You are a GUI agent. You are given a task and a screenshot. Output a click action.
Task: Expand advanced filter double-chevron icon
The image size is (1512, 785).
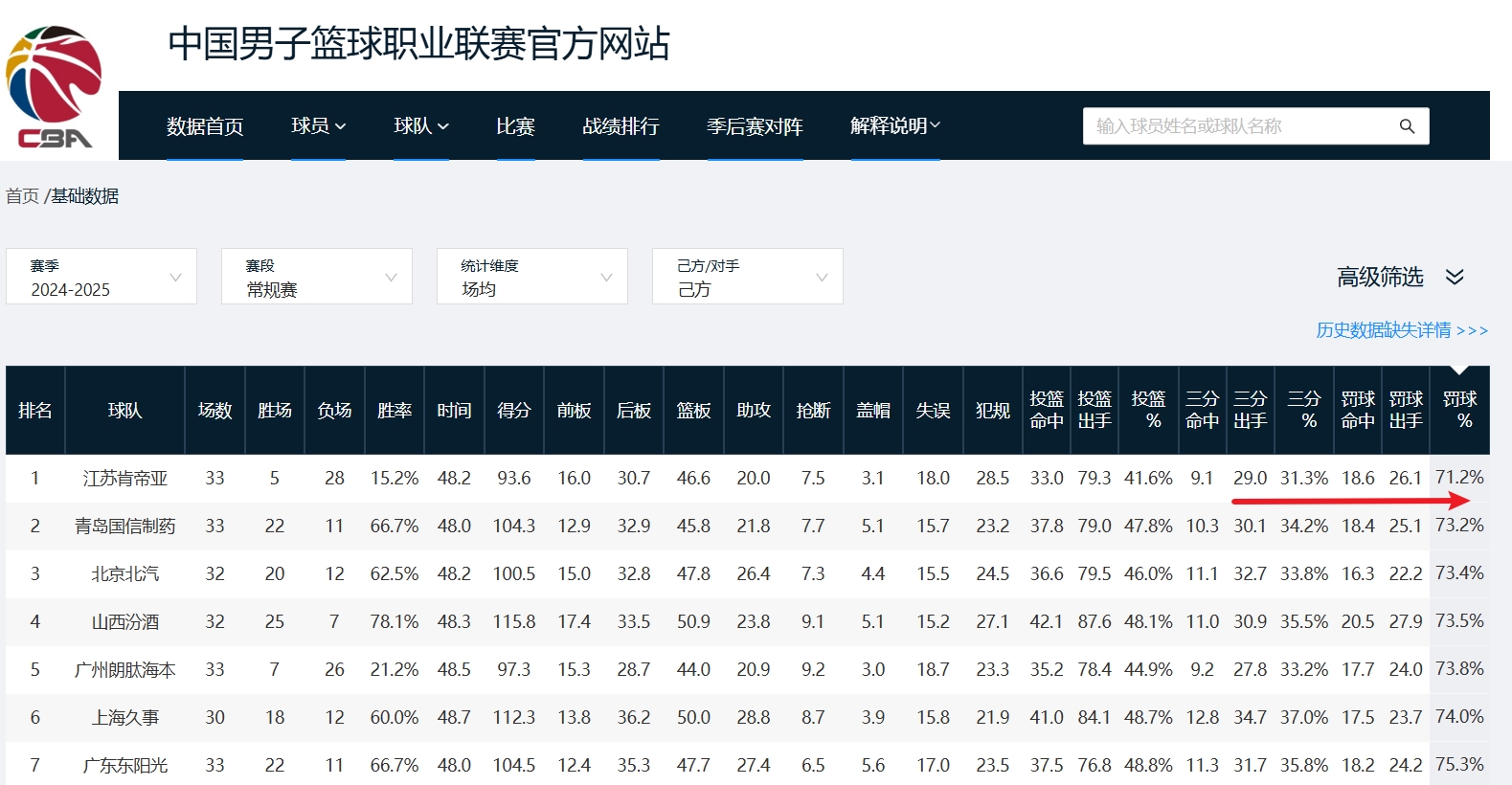(x=1455, y=277)
